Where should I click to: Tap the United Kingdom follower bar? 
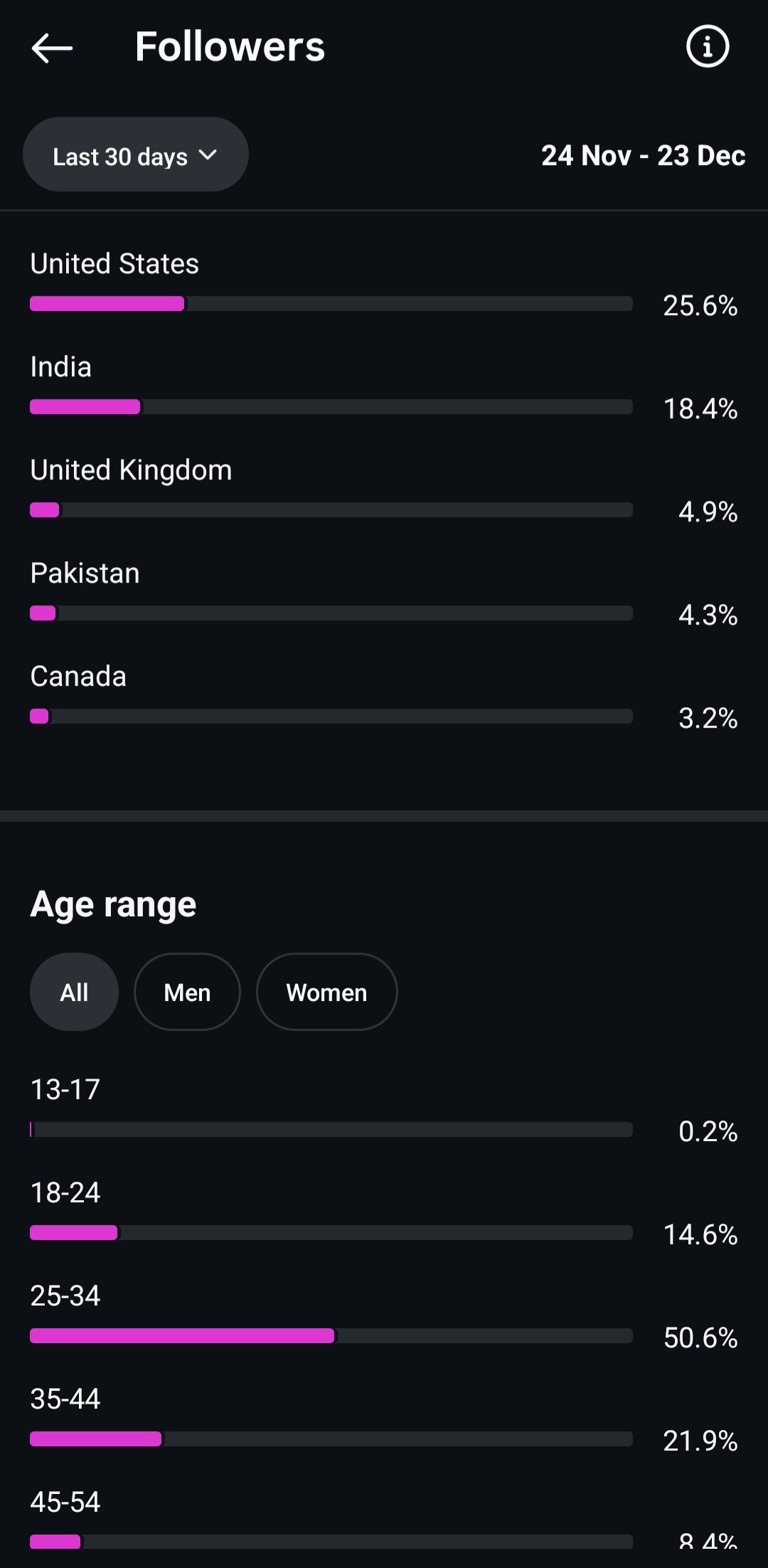pyautogui.click(x=331, y=510)
